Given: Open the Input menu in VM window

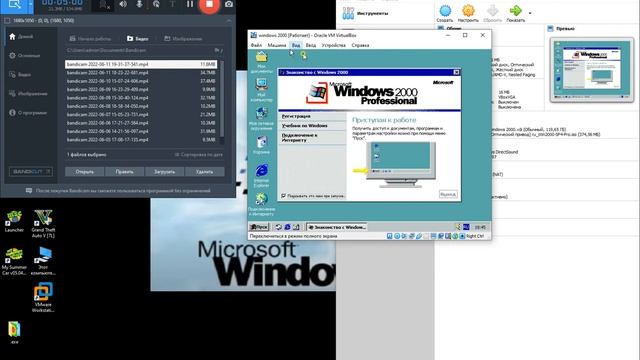Looking at the screenshot, I should (311, 45).
